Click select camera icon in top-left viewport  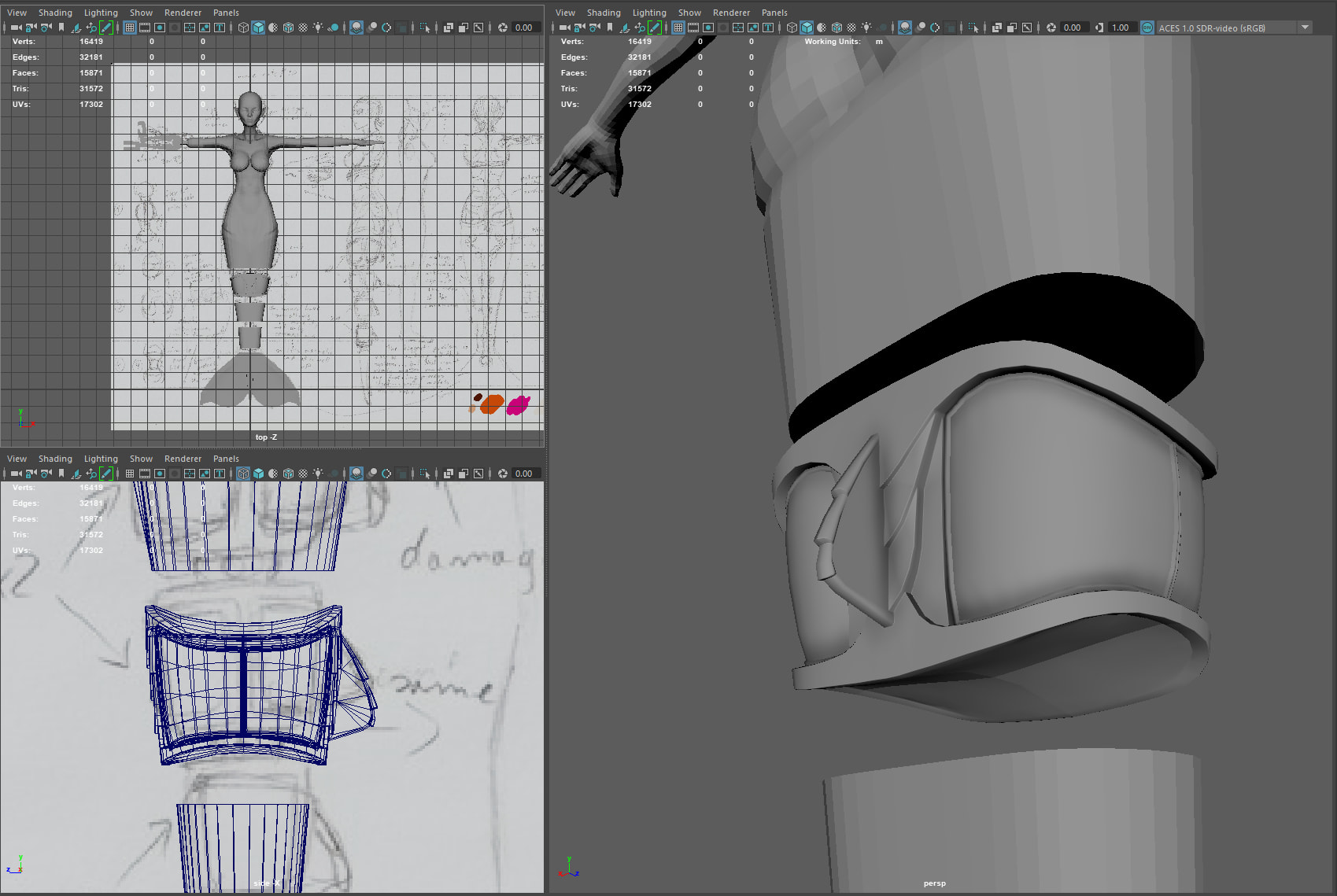15,28
